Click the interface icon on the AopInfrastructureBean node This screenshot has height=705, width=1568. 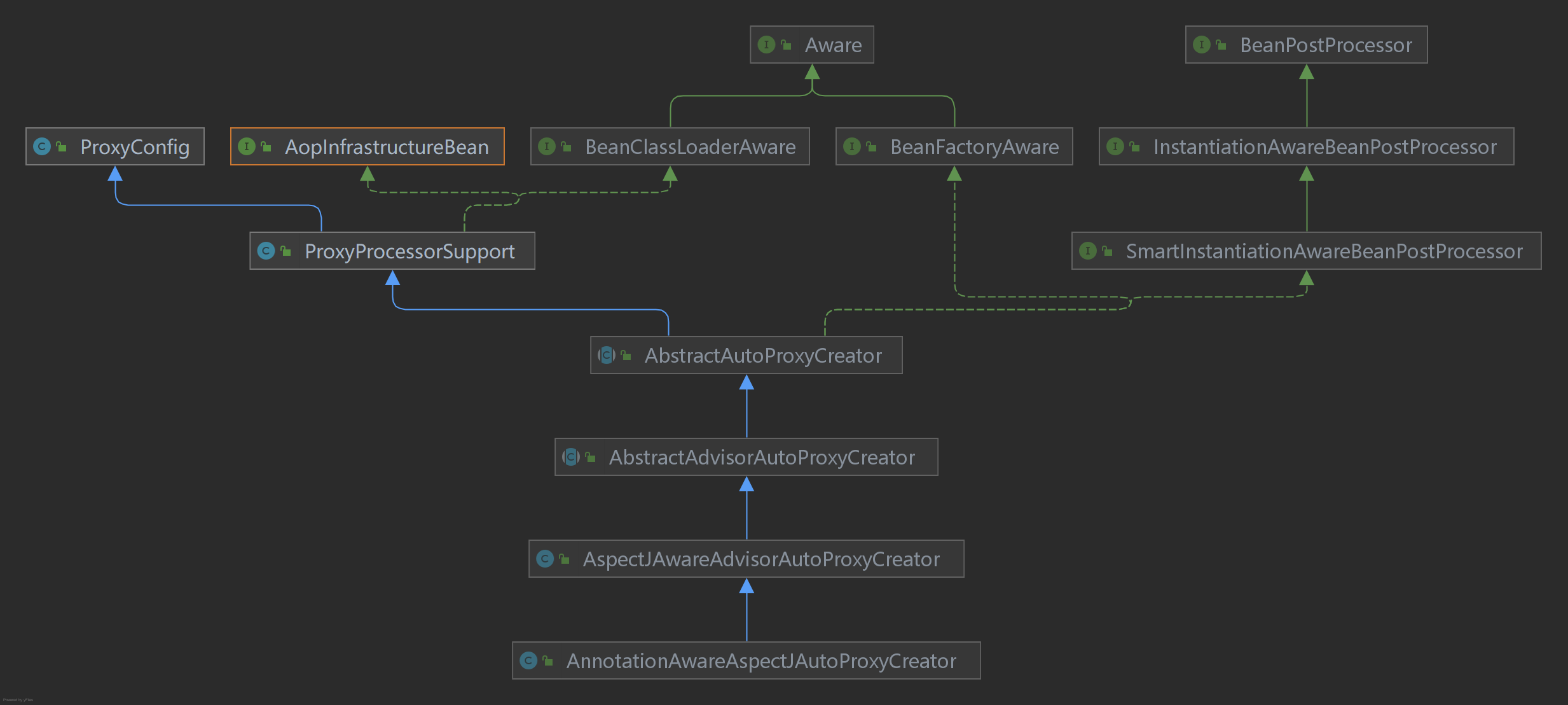tap(246, 146)
